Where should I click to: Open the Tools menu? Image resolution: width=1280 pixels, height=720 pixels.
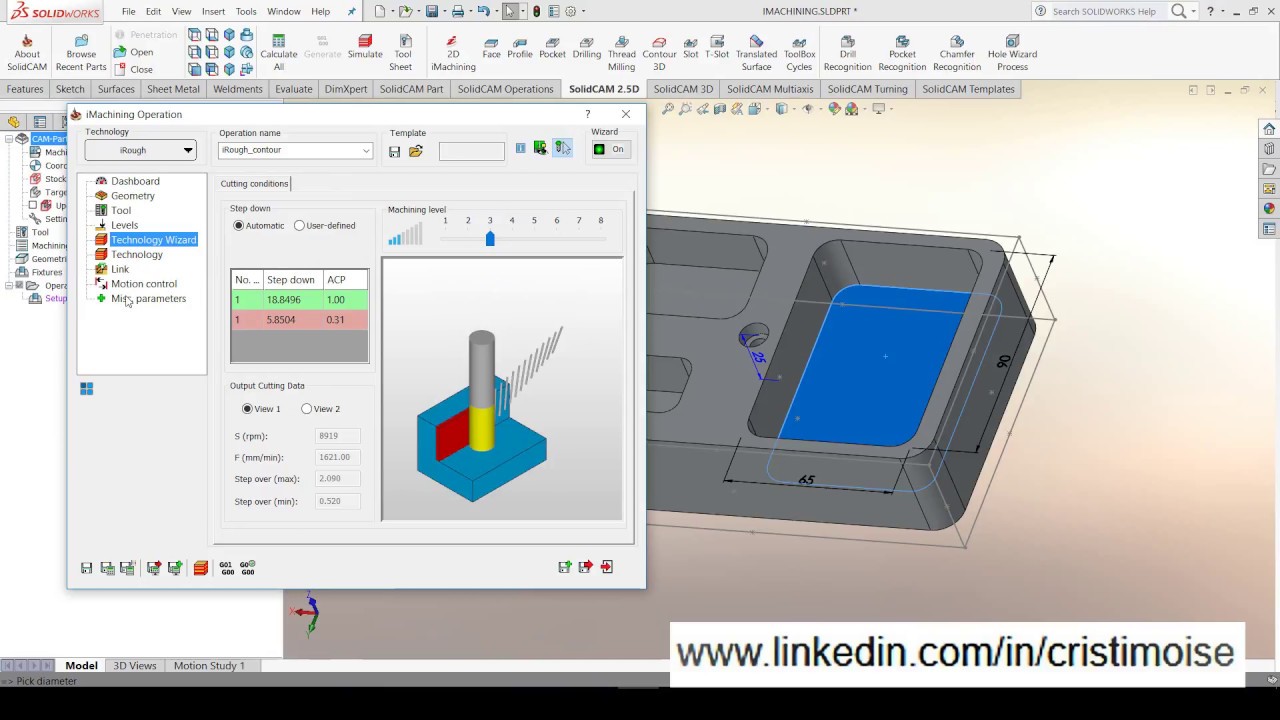coord(246,12)
